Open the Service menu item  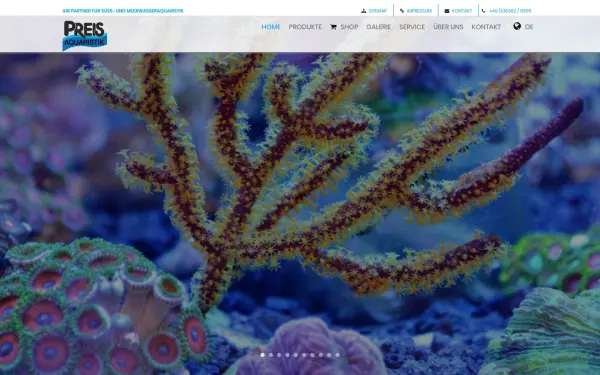412,27
